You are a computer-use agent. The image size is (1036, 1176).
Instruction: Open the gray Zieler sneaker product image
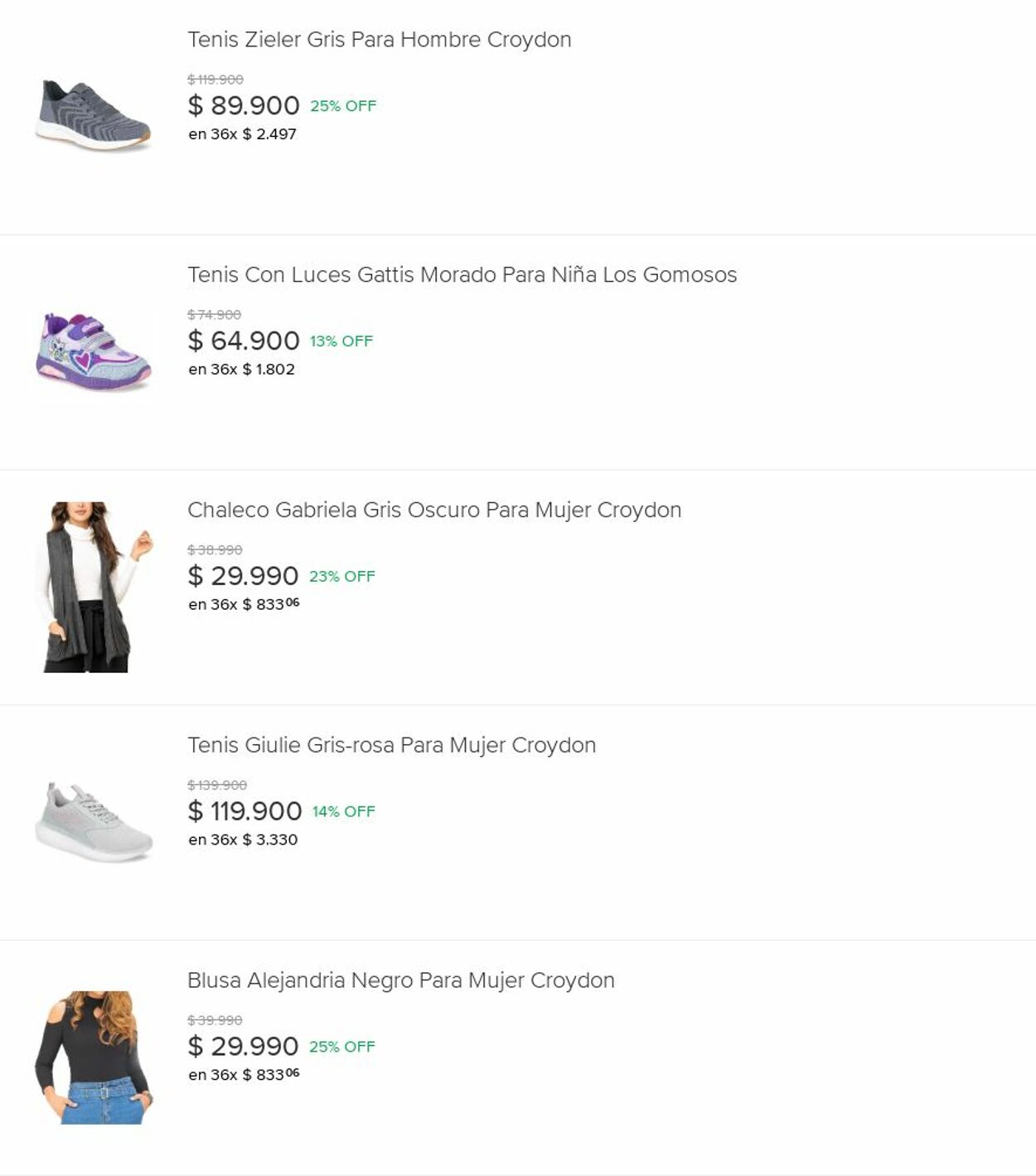pos(94,115)
